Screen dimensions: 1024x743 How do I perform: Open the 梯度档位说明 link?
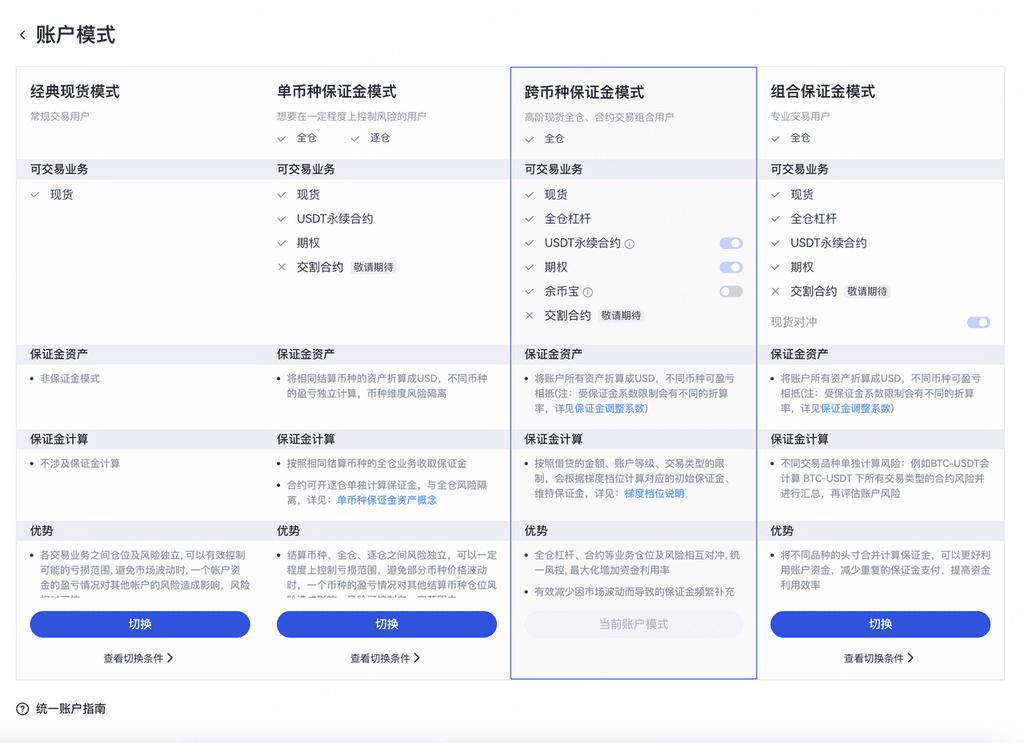point(654,493)
